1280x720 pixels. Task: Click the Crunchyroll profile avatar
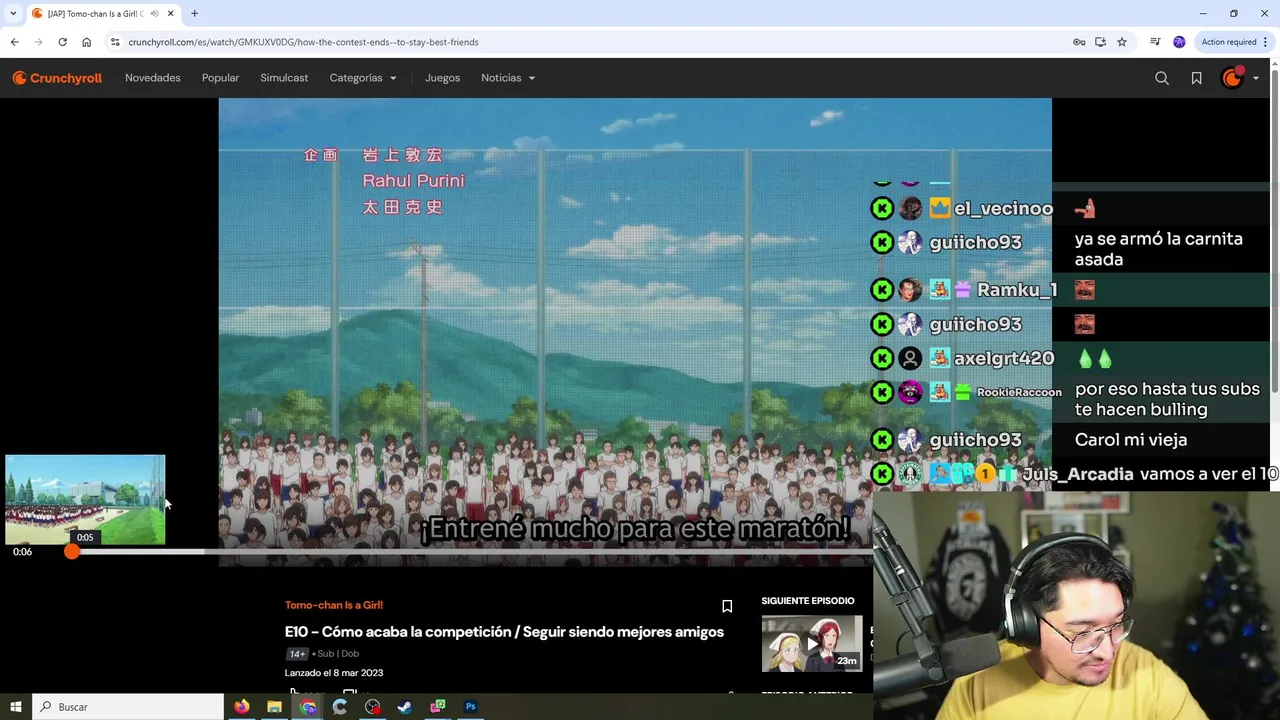click(x=1232, y=78)
